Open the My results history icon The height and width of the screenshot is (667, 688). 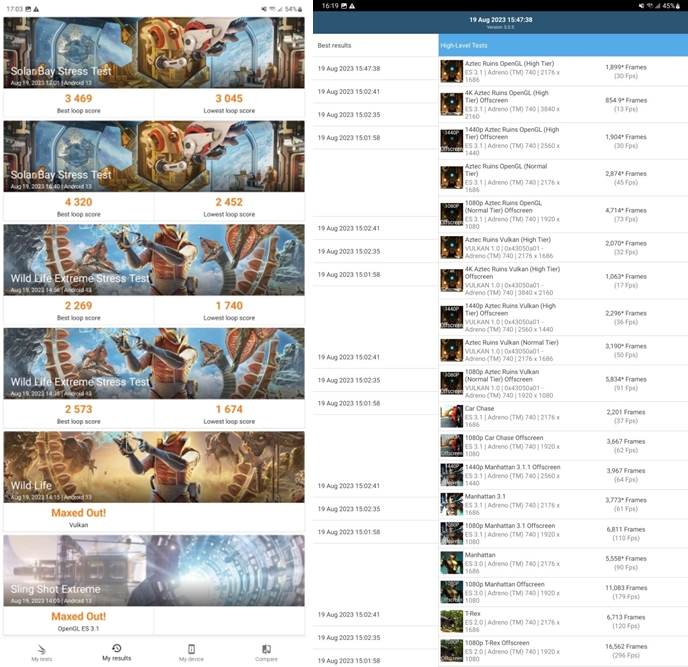pyautogui.click(x=117, y=648)
